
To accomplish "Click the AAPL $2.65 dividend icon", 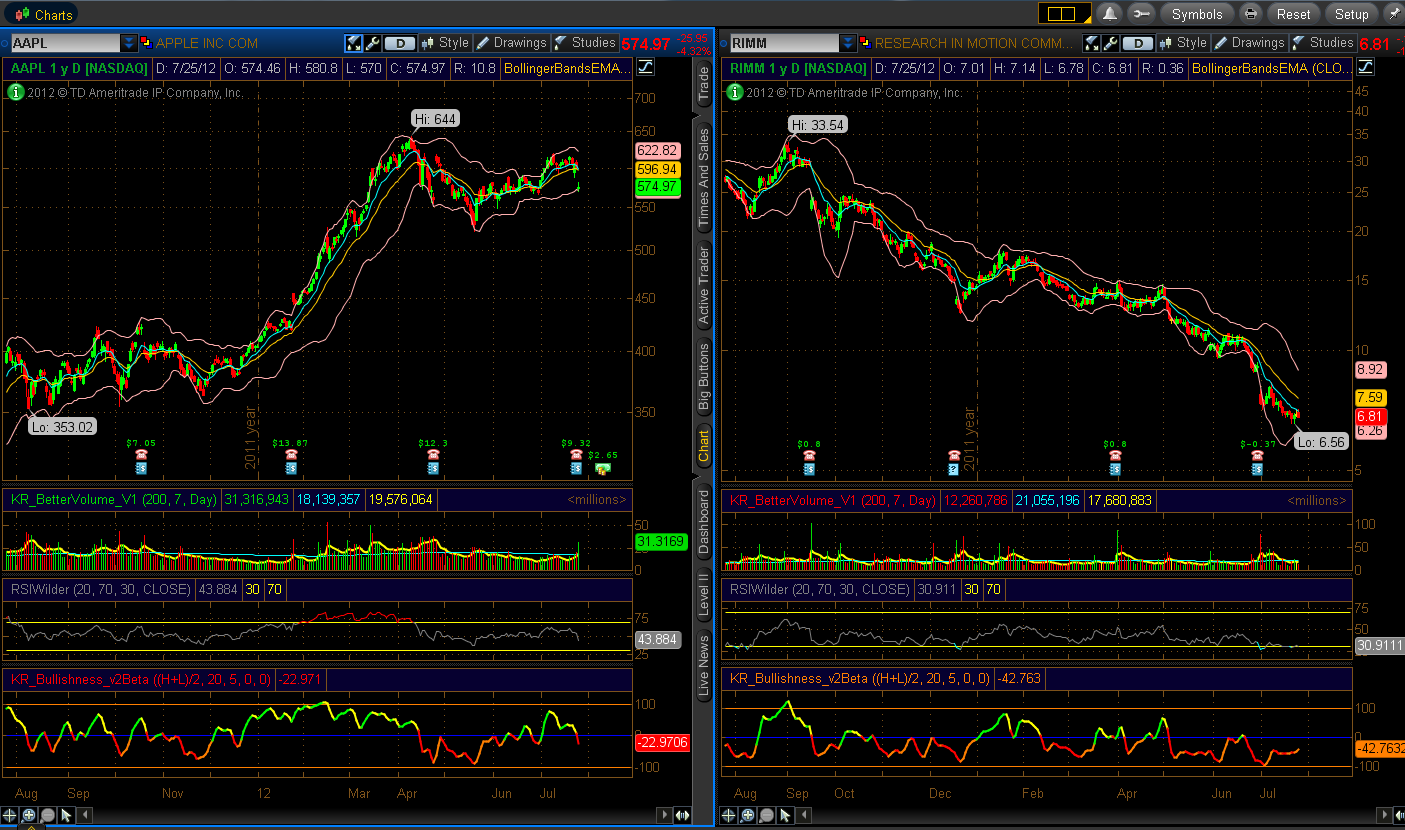I will 602,468.
